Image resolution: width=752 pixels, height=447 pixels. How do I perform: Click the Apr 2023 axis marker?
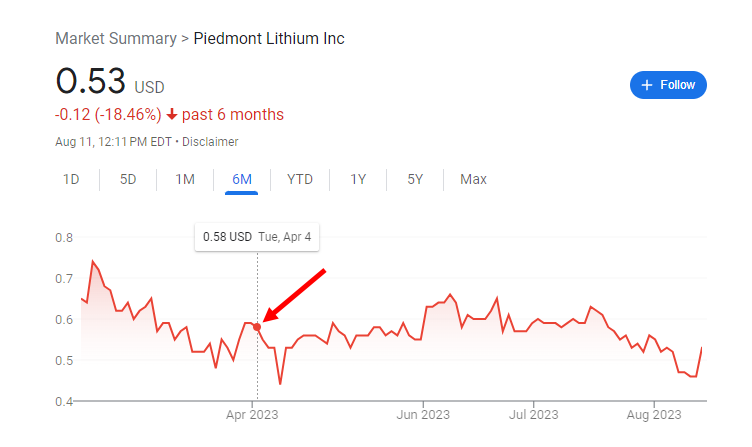pyautogui.click(x=252, y=414)
